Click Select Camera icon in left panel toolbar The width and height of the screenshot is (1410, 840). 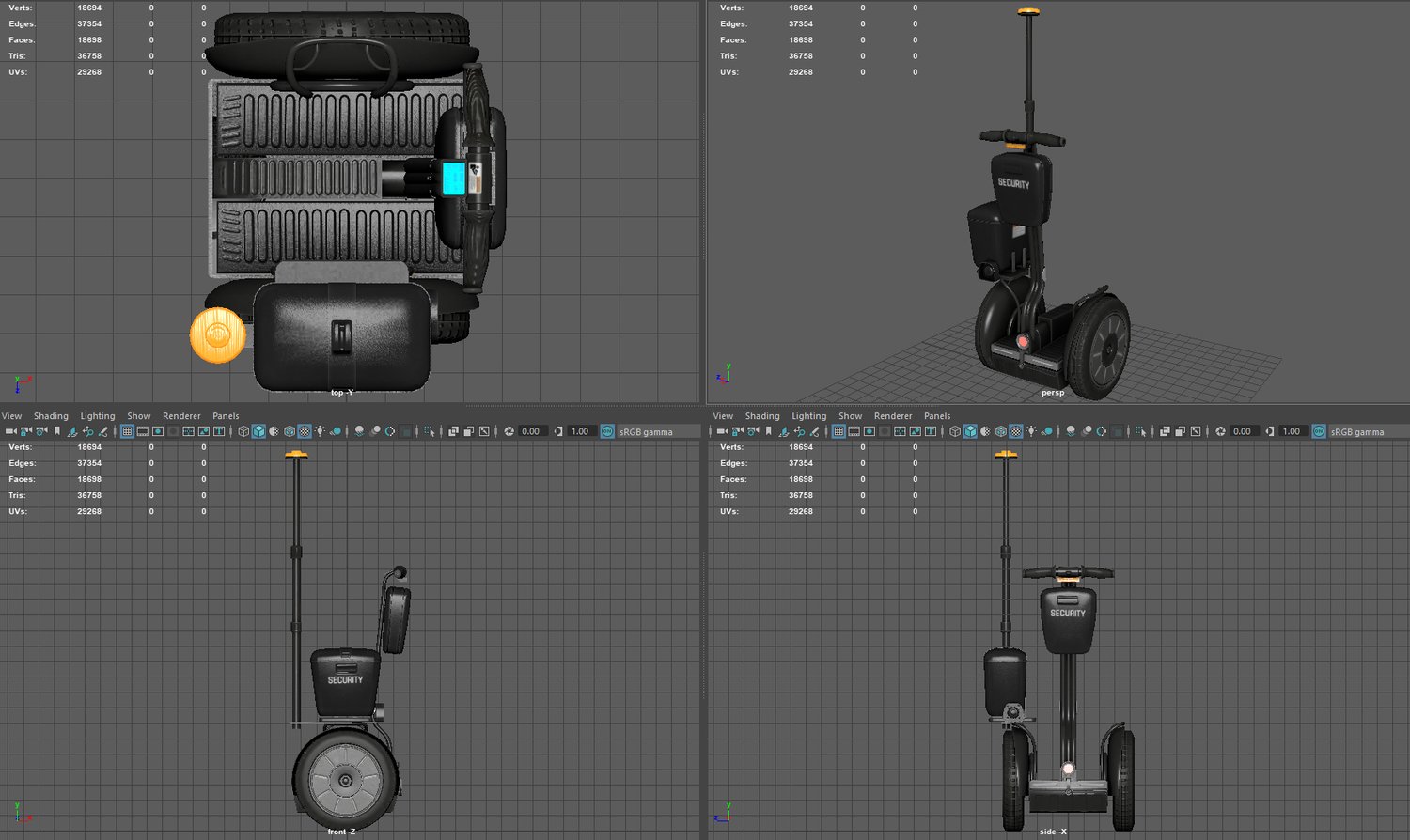pyautogui.click(x=11, y=431)
